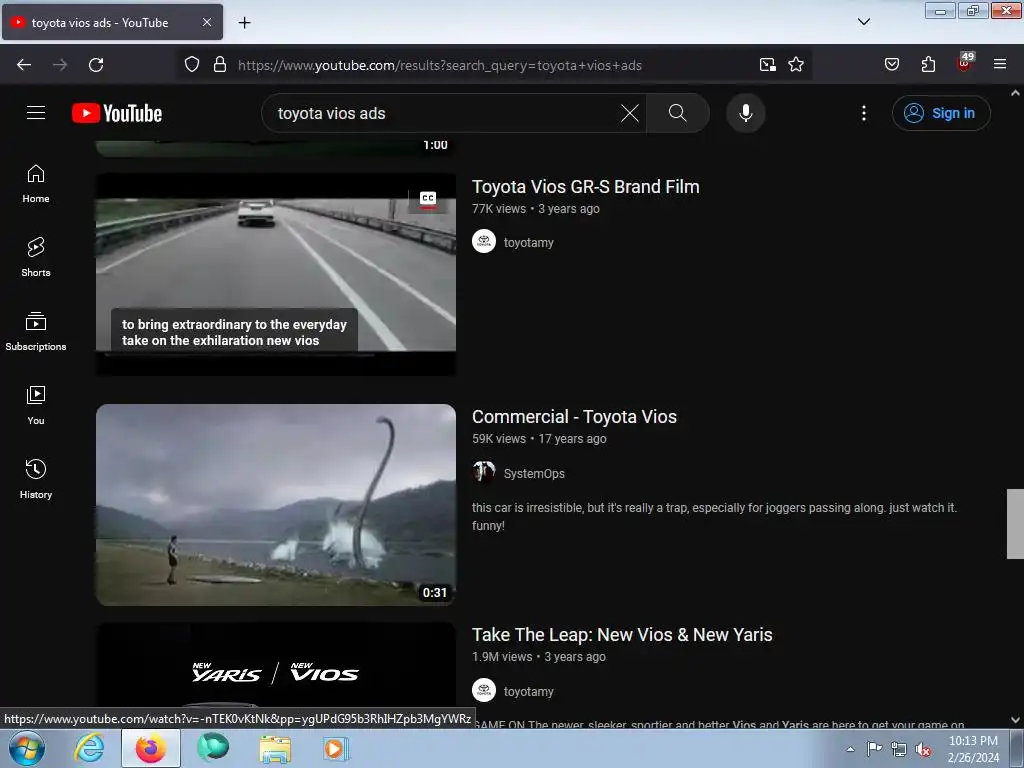
Task: Click the site security padlock icon
Action: [x=220, y=65]
